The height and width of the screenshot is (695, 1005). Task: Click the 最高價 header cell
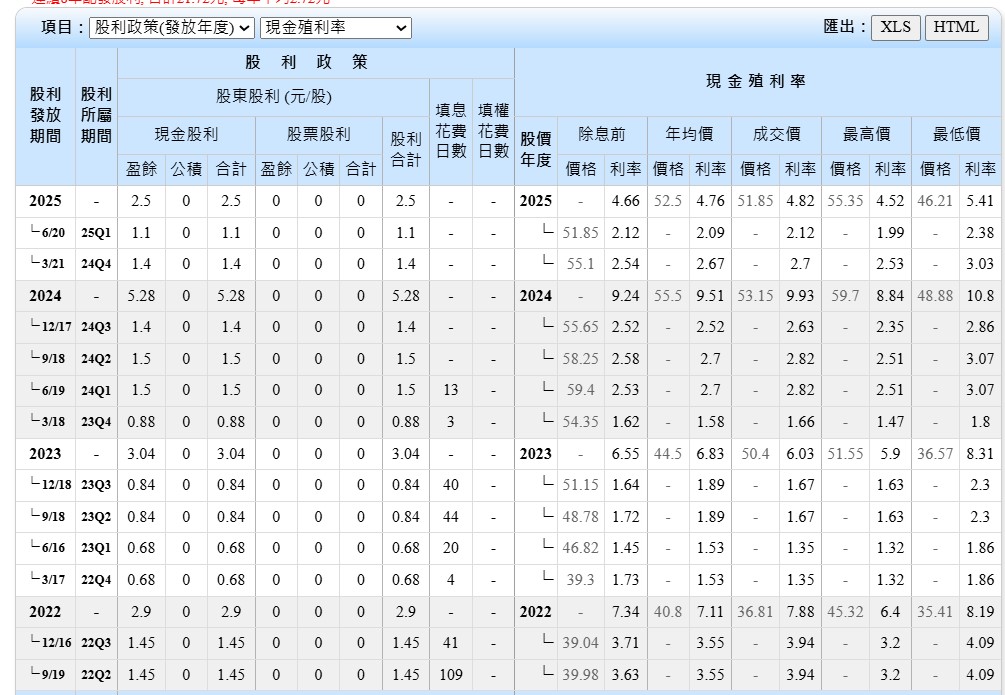(866, 135)
